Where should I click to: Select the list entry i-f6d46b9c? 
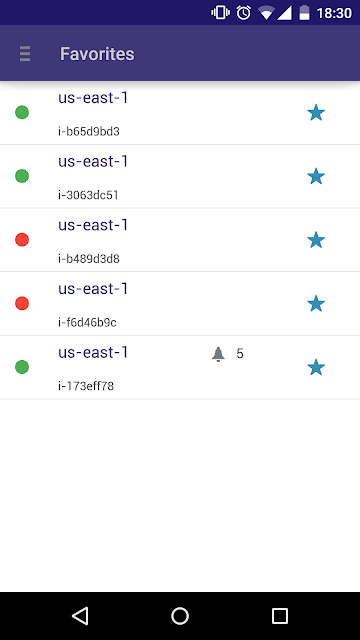pos(180,304)
